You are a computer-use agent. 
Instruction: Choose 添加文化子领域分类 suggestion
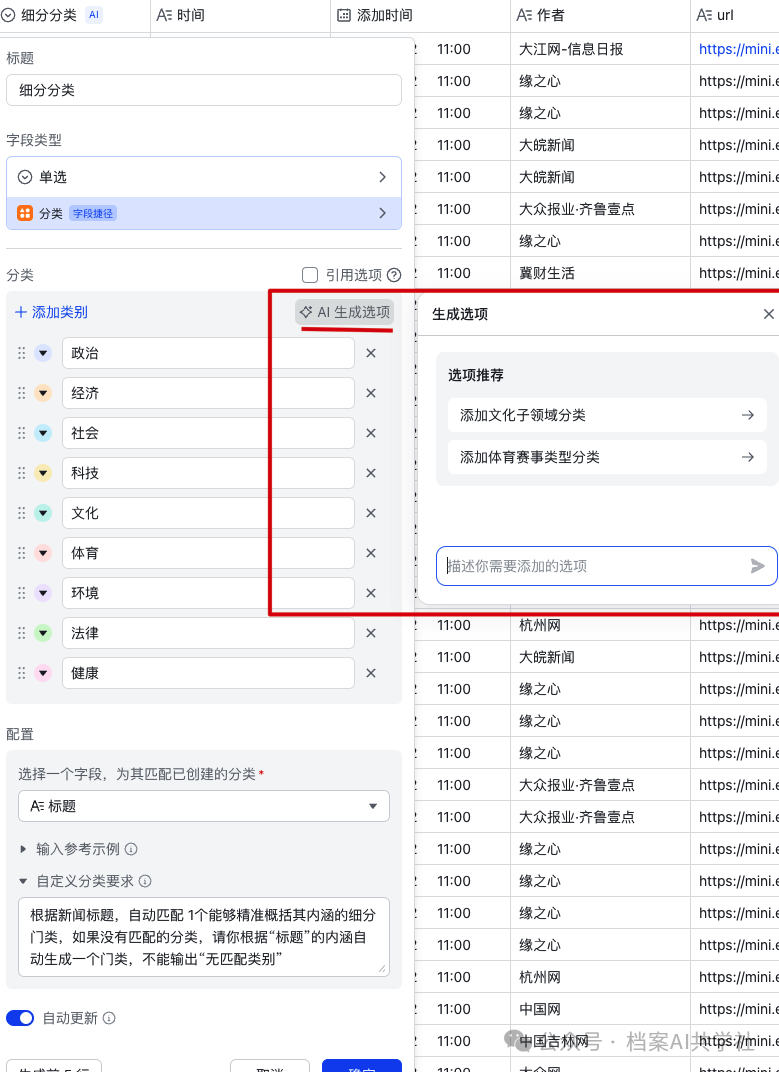point(607,415)
